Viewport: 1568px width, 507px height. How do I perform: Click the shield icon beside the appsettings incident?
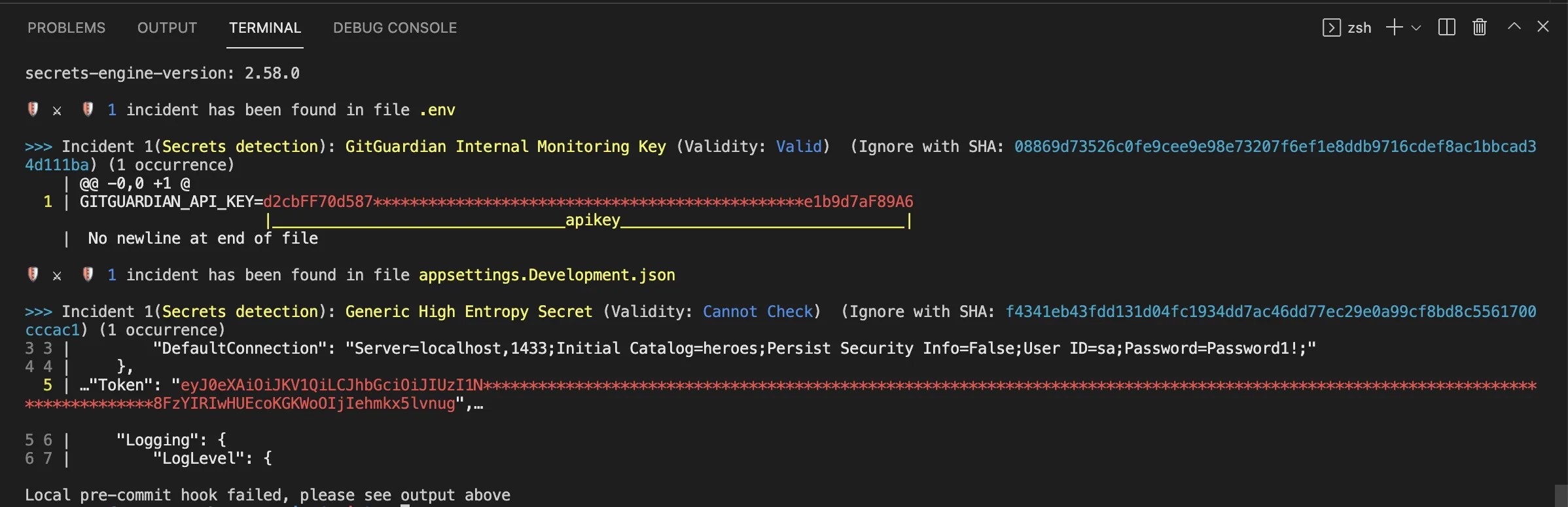[32, 275]
